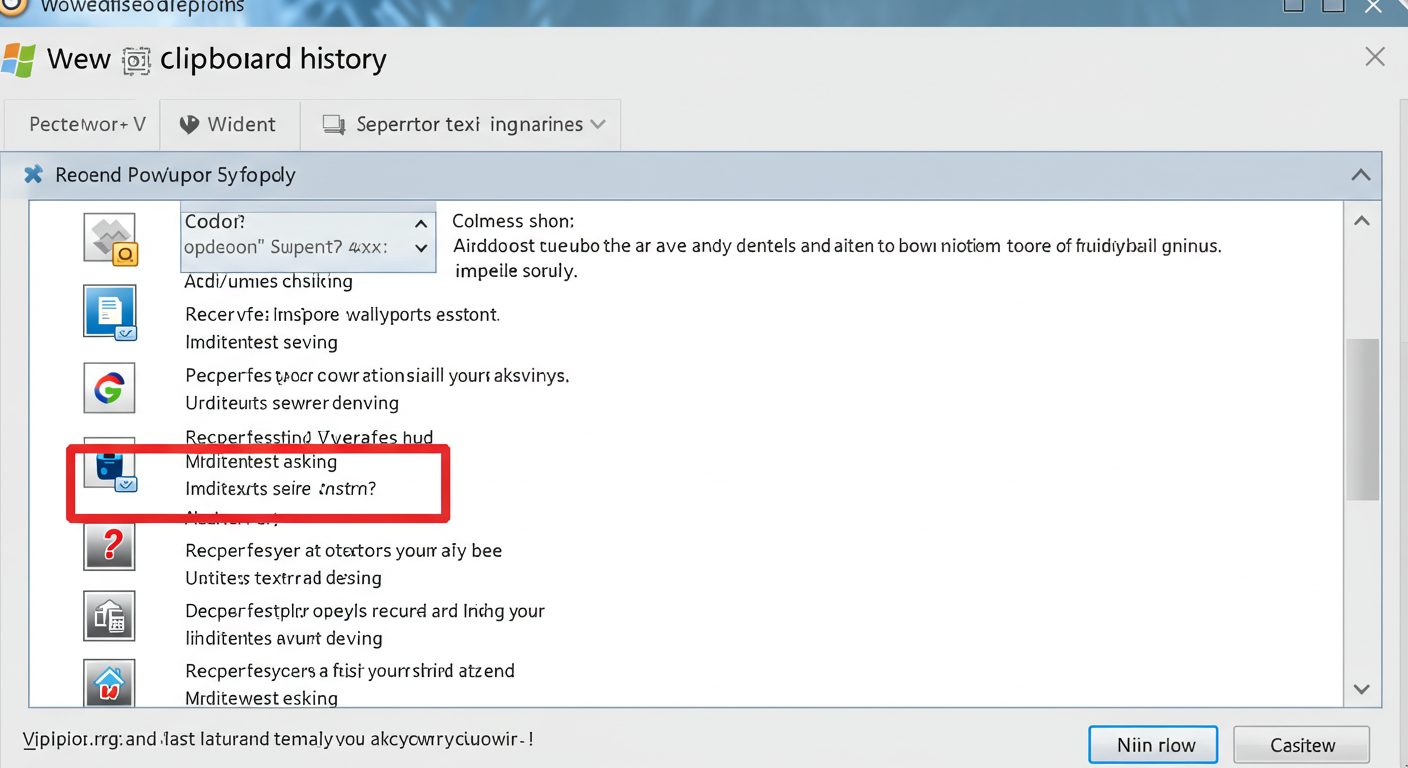Screen dimensions: 1408x768
Task: Click the picture thumbnail icon at list top
Action: coord(109,238)
